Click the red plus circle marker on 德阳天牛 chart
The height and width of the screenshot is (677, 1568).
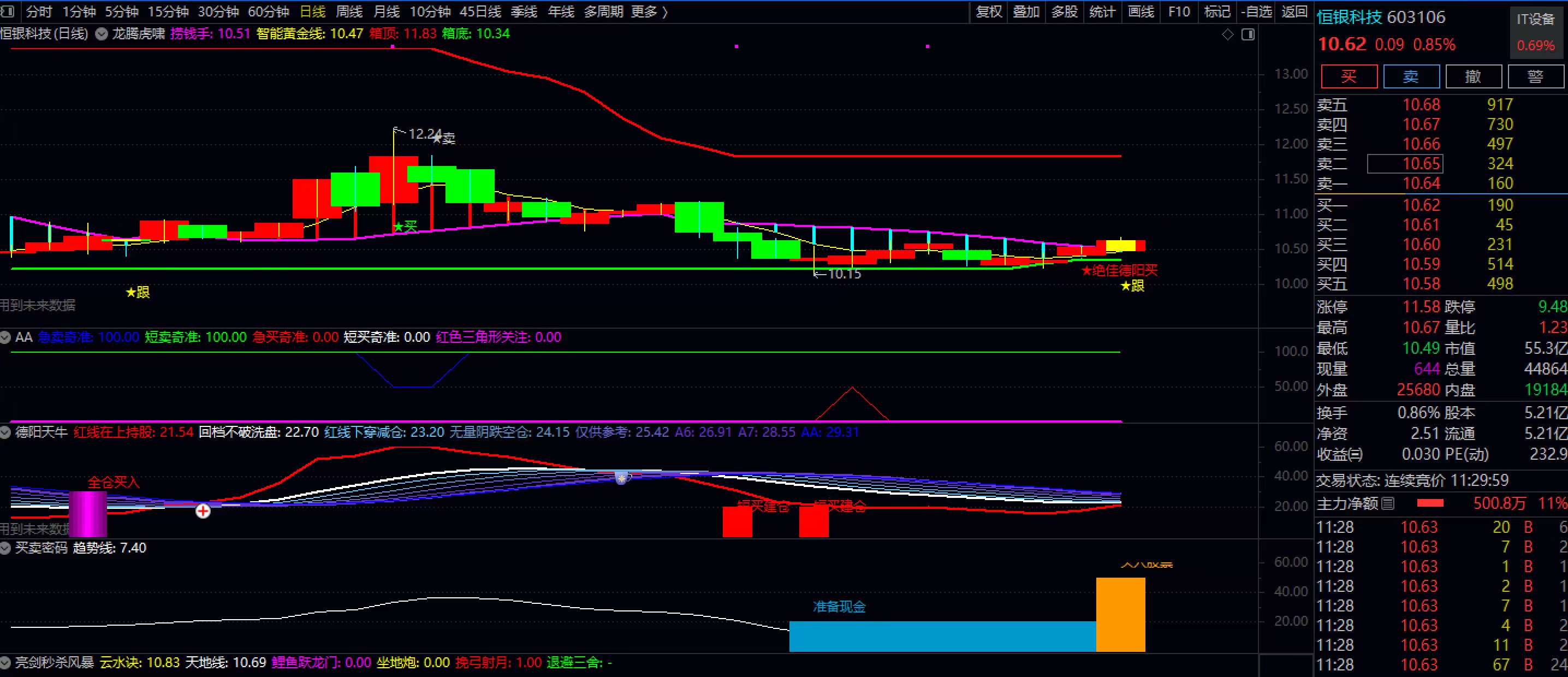click(203, 511)
